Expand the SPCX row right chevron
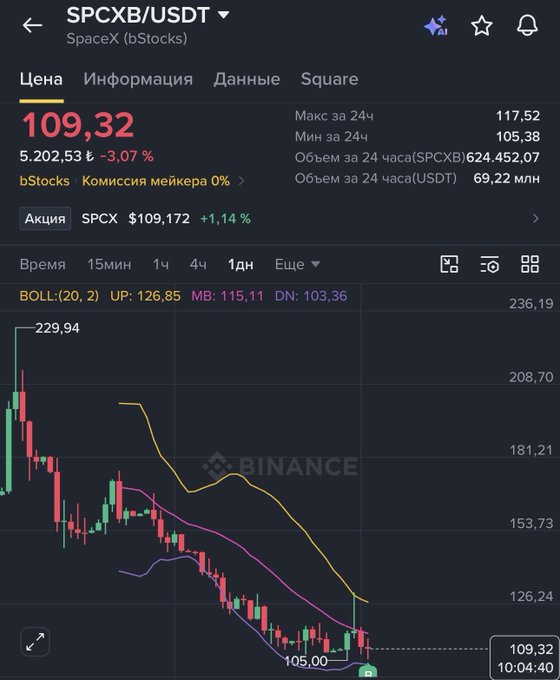The width and height of the screenshot is (560, 680). tap(536, 219)
